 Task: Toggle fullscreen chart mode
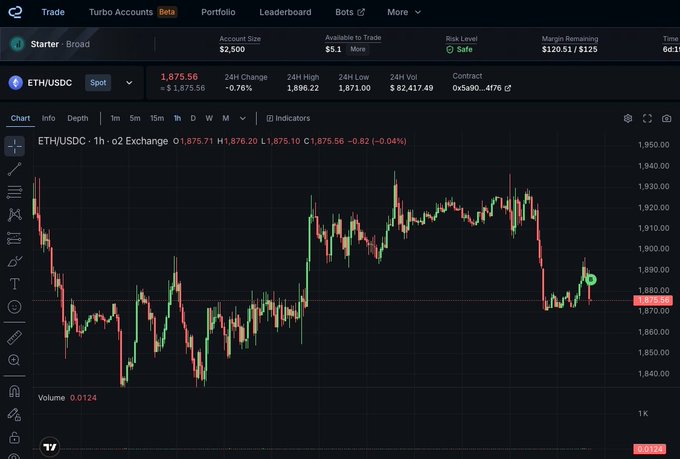point(647,118)
